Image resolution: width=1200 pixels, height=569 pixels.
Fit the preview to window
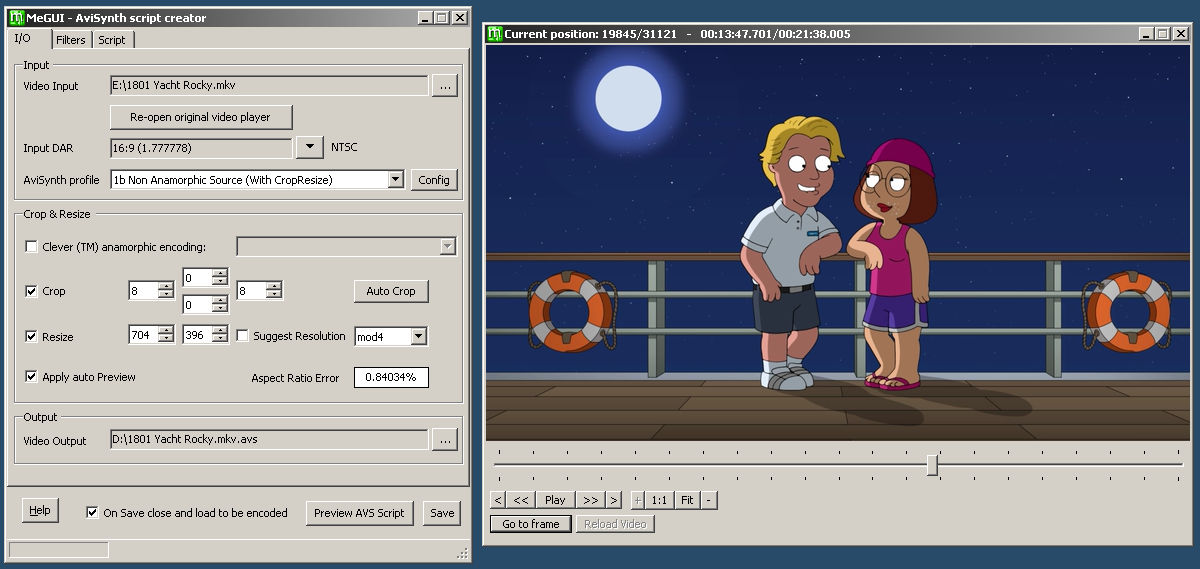coord(687,500)
